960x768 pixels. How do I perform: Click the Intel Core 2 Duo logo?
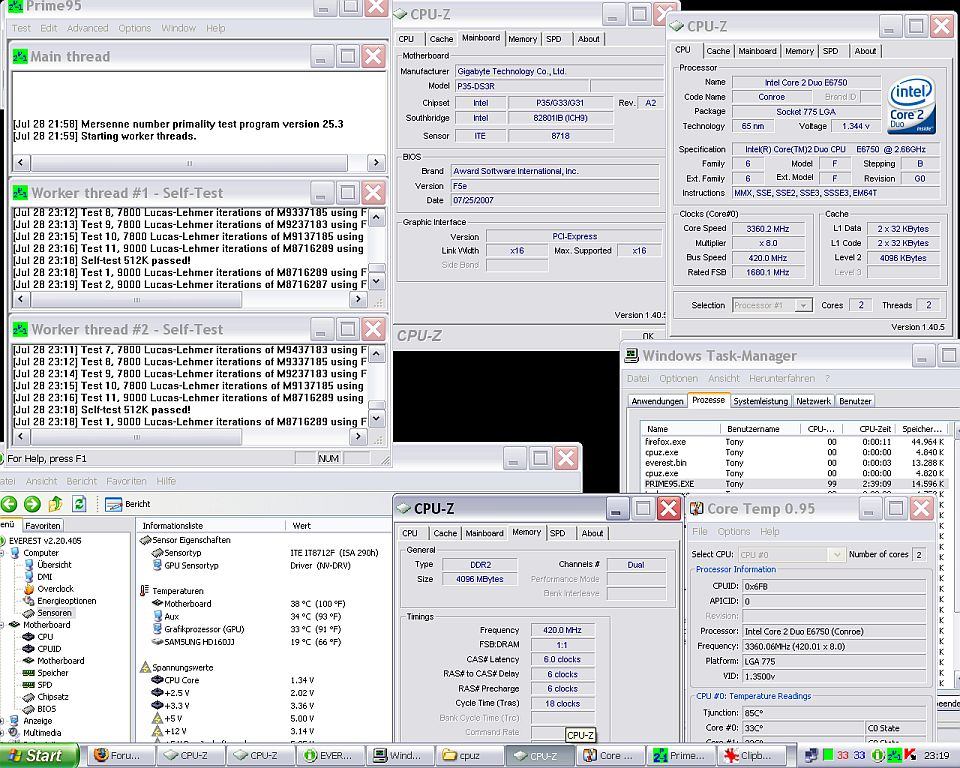(911, 104)
